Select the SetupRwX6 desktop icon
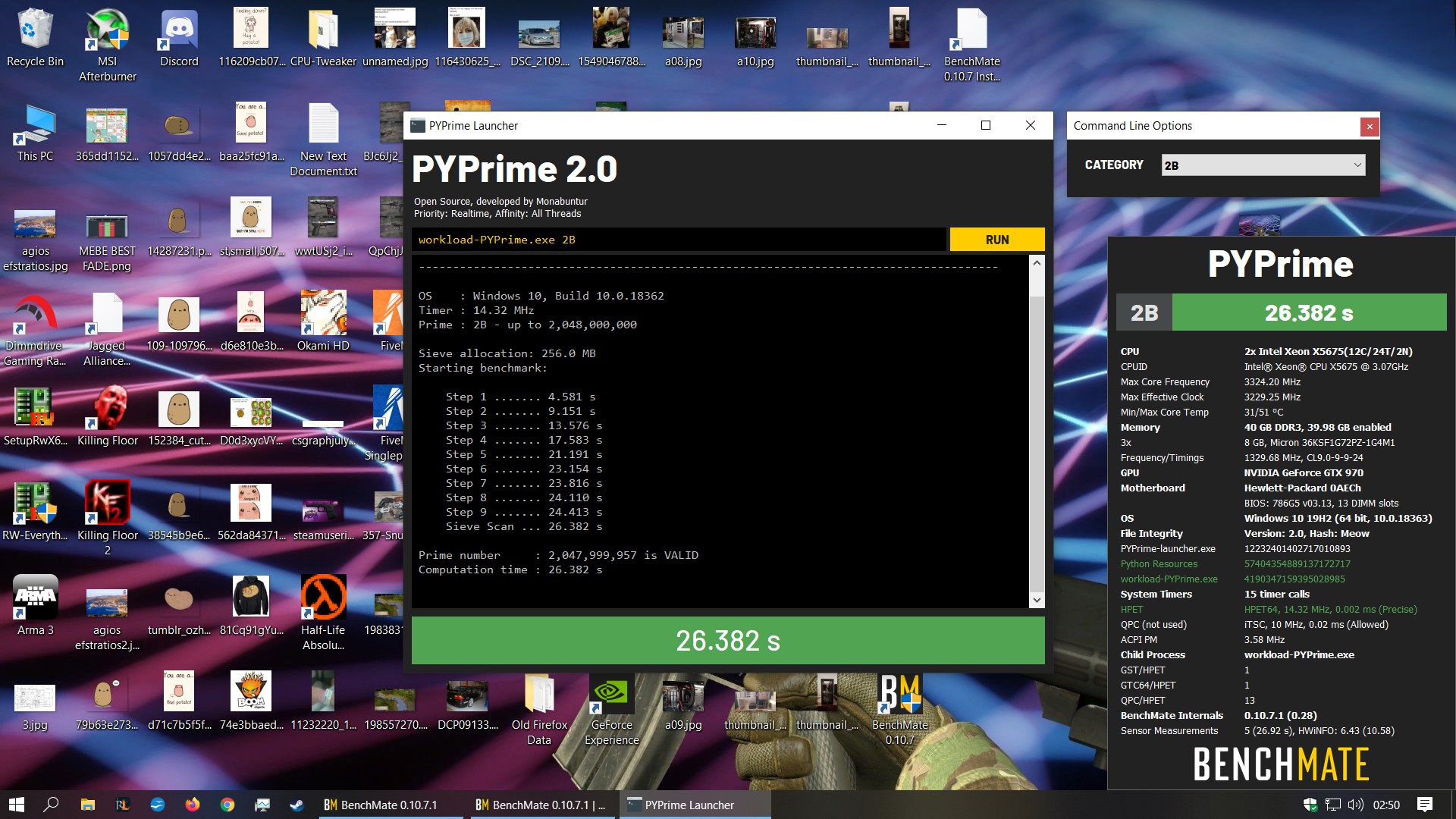The image size is (1456, 819). (35, 417)
